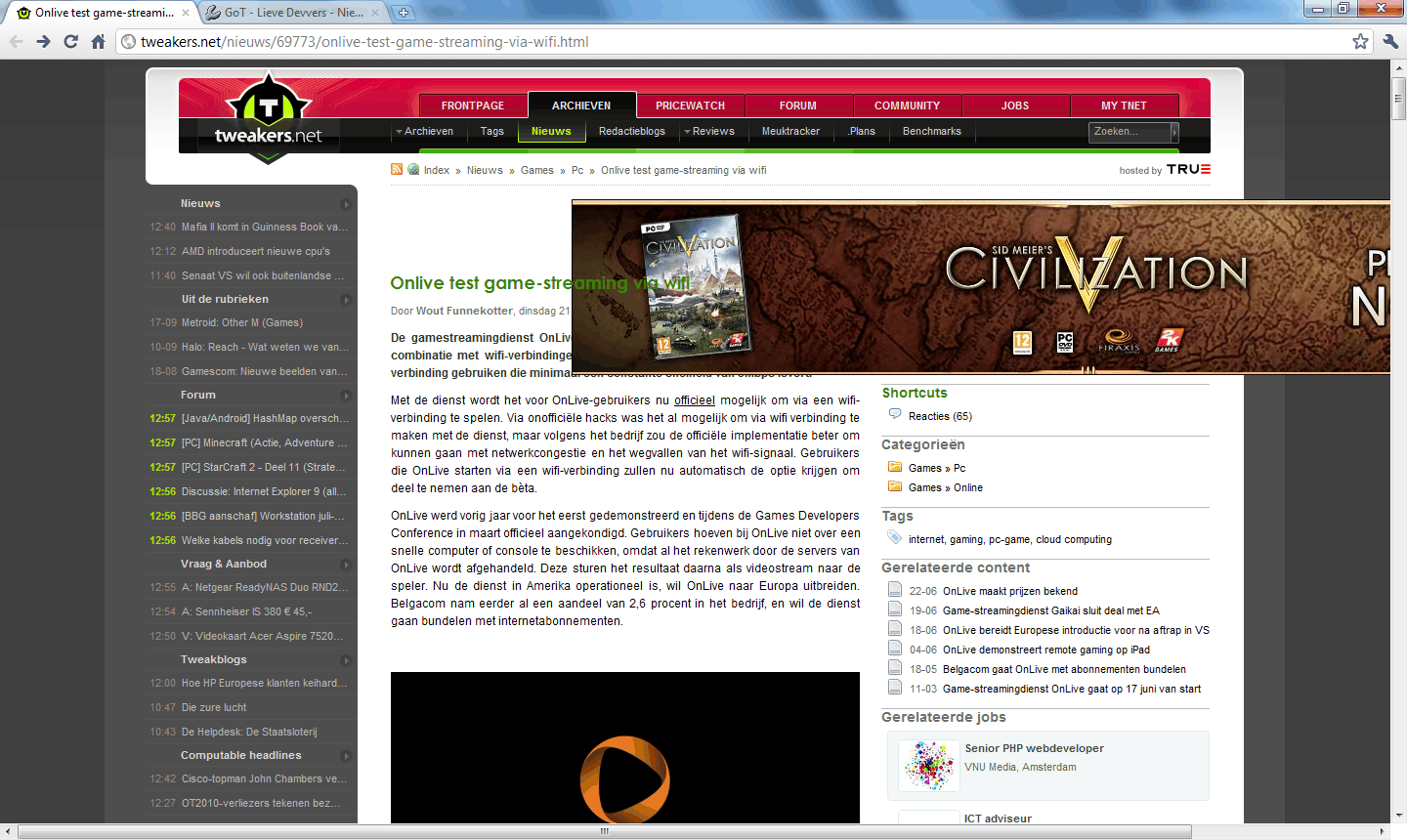Click the Reacties speech bubble icon
Screen dimensions: 1407x840
tap(894, 414)
